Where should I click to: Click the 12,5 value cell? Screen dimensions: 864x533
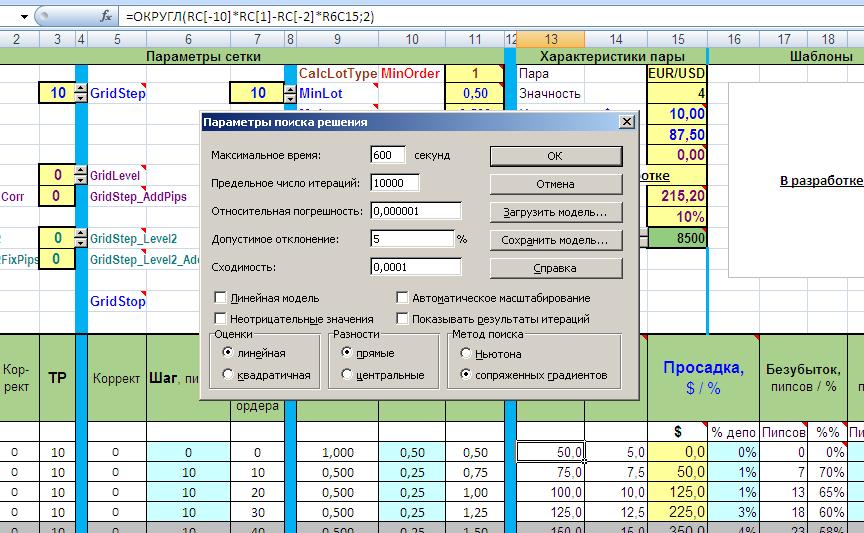[616, 512]
